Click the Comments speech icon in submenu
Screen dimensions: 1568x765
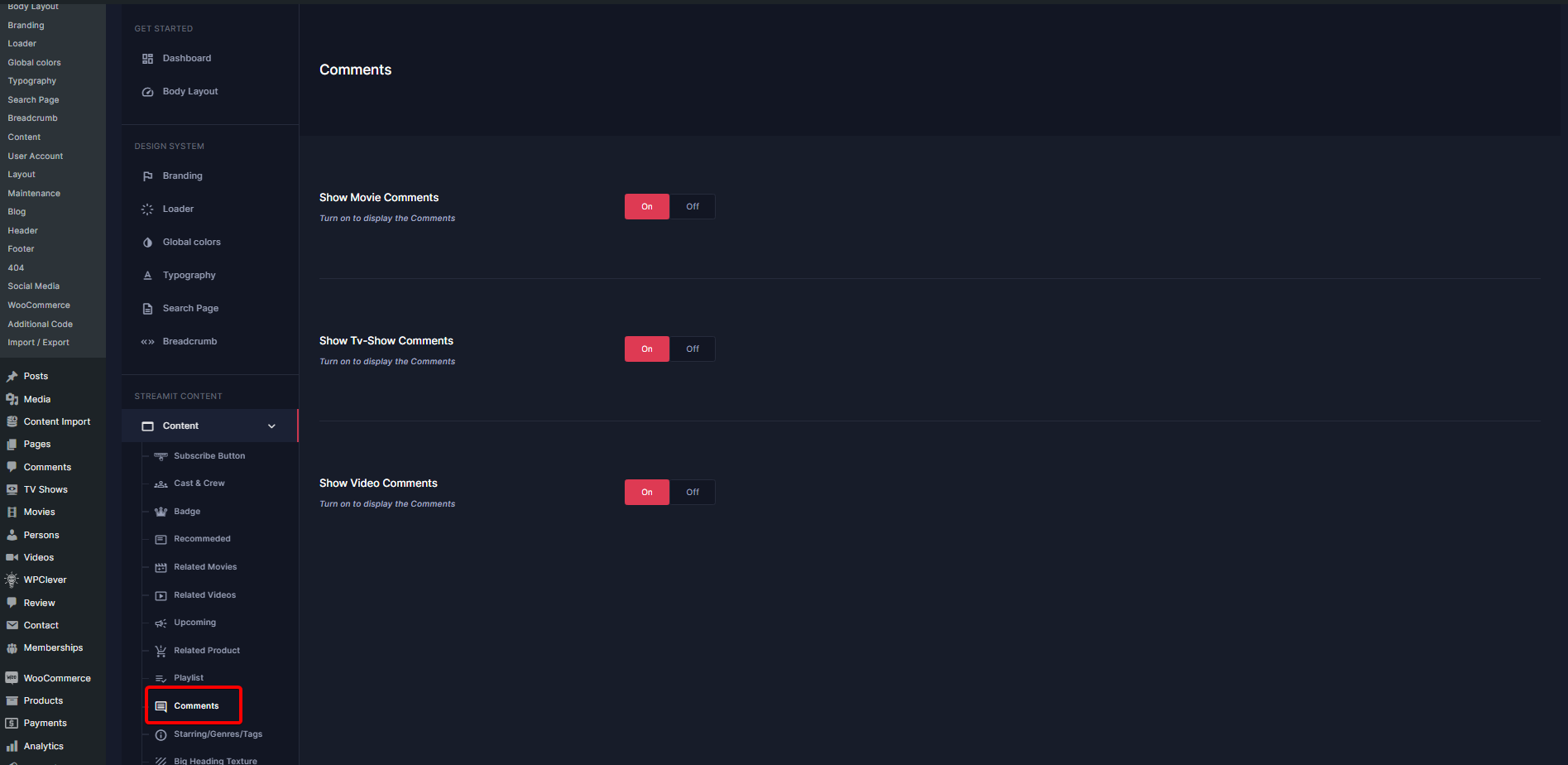161,707
